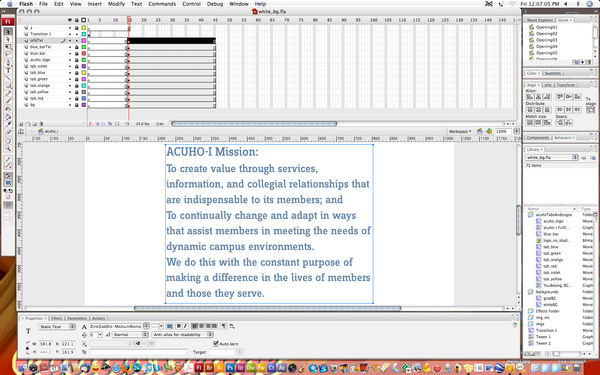The image size is (600, 375).
Task: Open Anti-alias for readability dropdown
Action: click(183, 334)
